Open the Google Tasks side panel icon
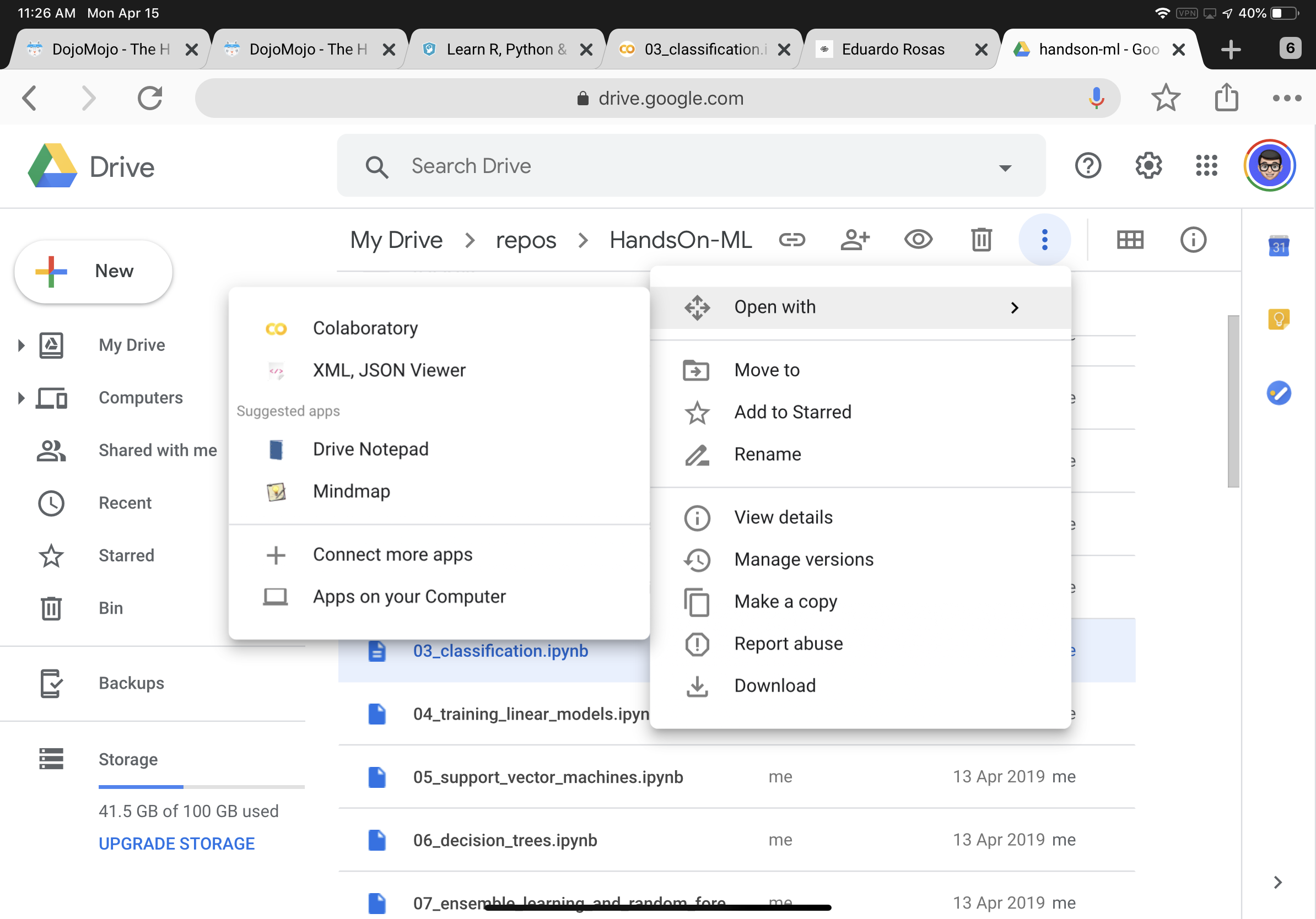1316x919 pixels. point(1278,393)
